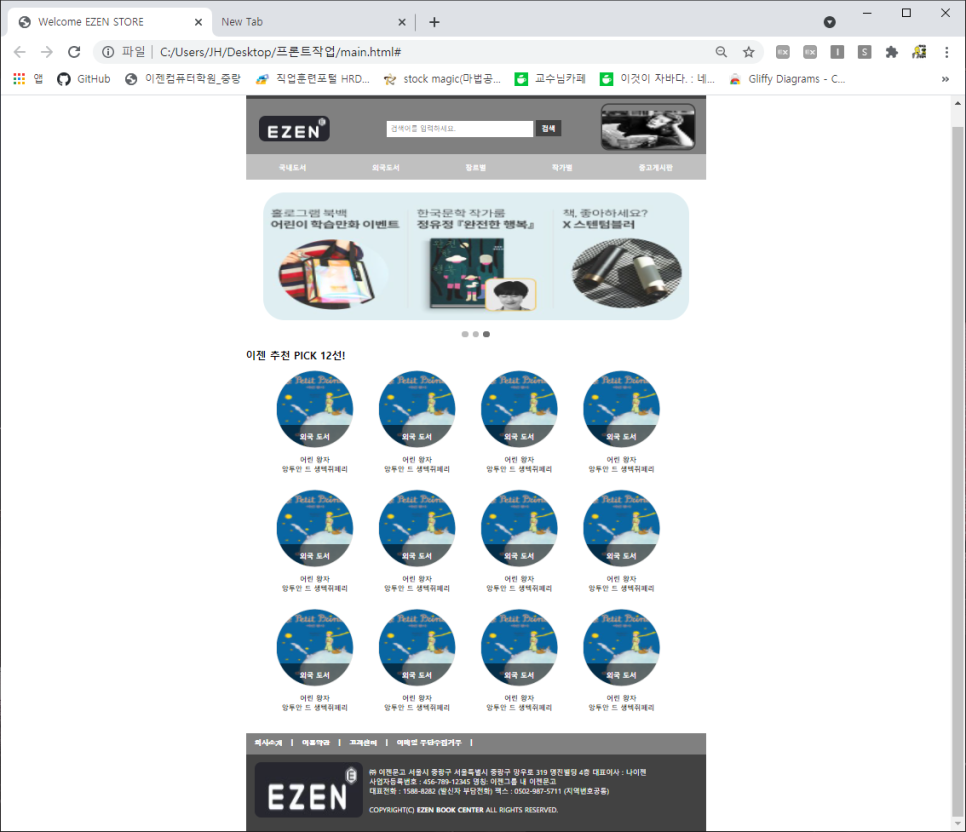This screenshot has height=832, width=966.
Task: Close the New Tab tab
Action: click(x=402, y=22)
